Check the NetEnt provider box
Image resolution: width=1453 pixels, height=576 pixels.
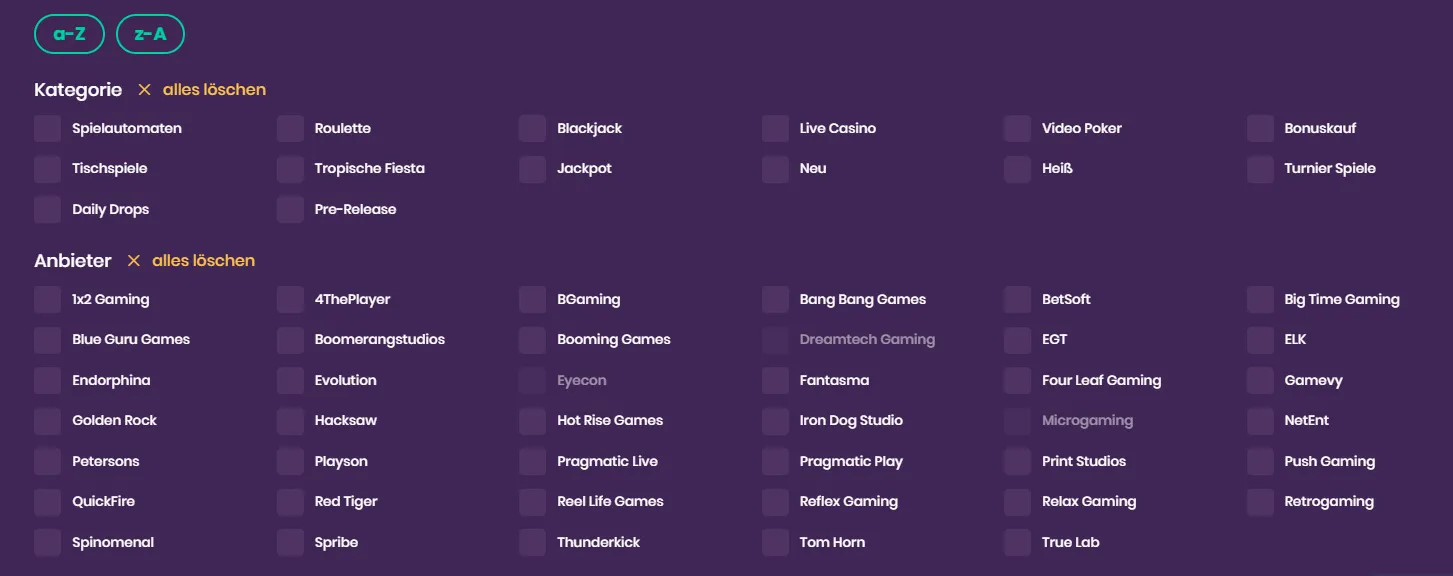click(x=1260, y=421)
